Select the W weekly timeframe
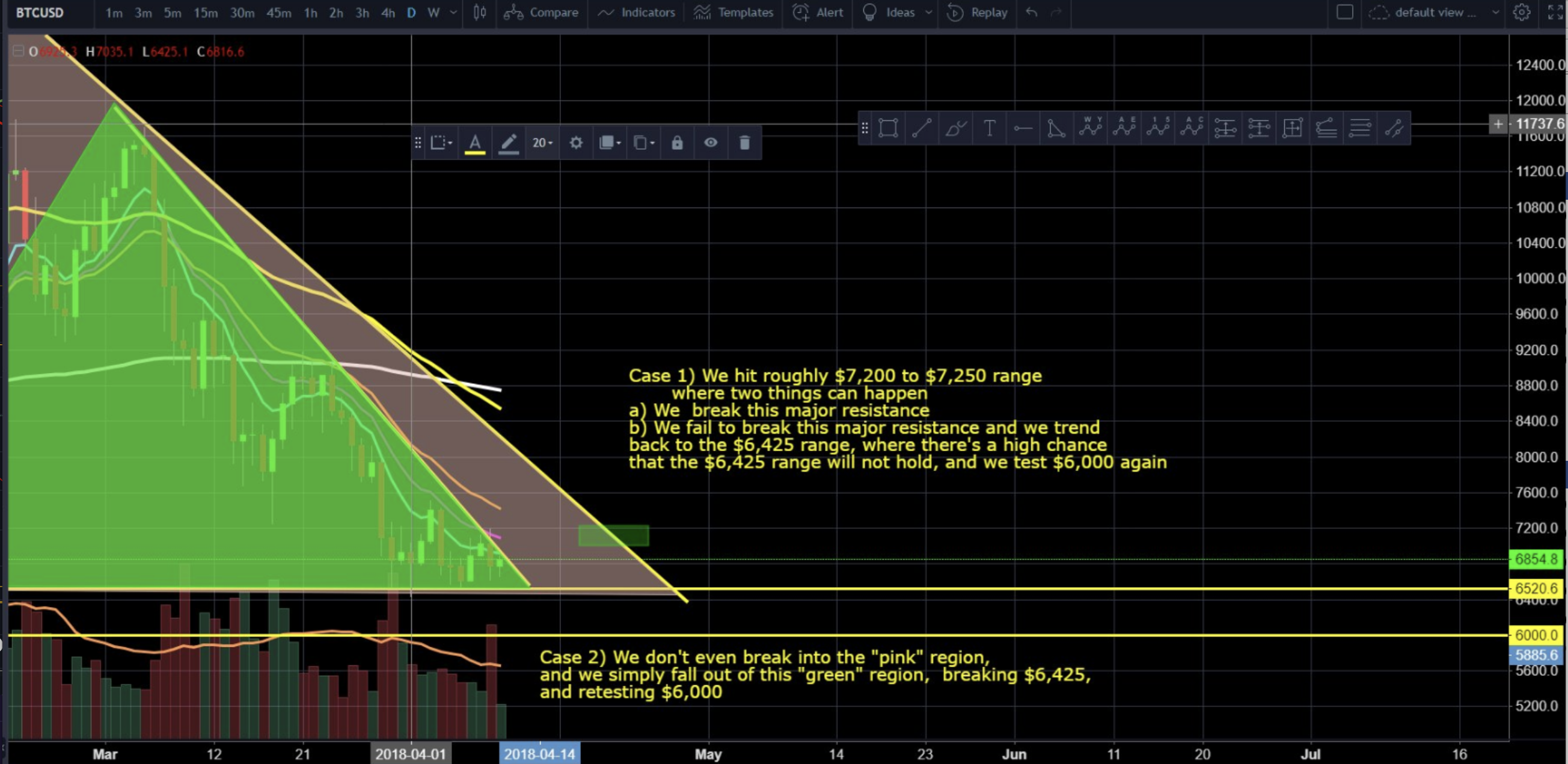1568x764 pixels. pos(433,12)
